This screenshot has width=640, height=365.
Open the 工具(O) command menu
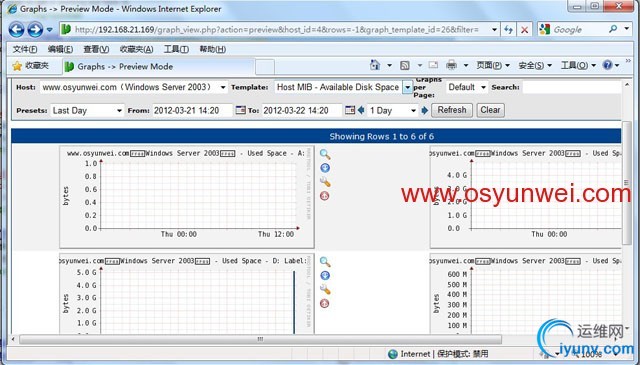pyautogui.click(x=578, y=65)
